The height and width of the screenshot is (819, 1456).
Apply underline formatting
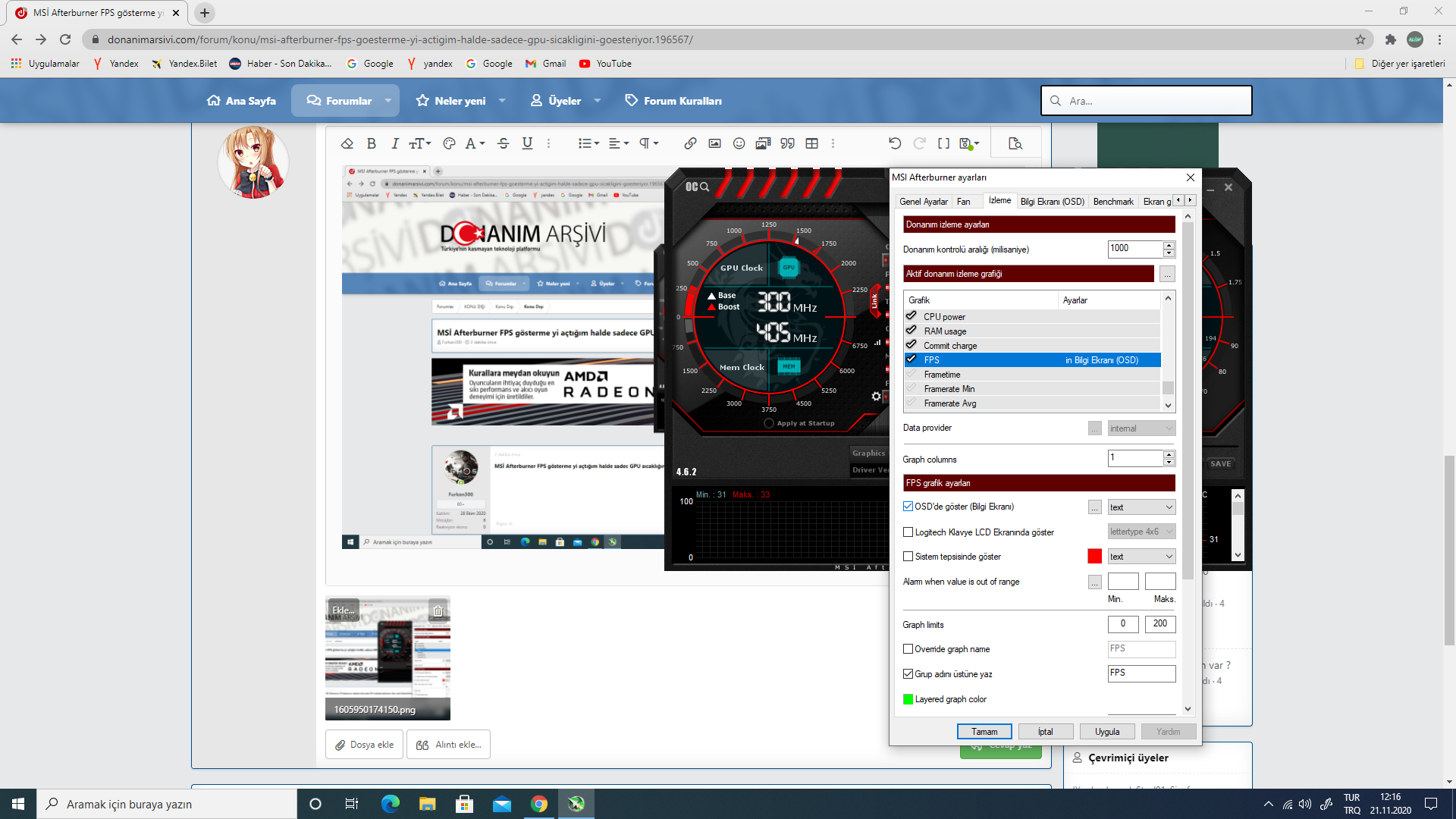(528, 143)
